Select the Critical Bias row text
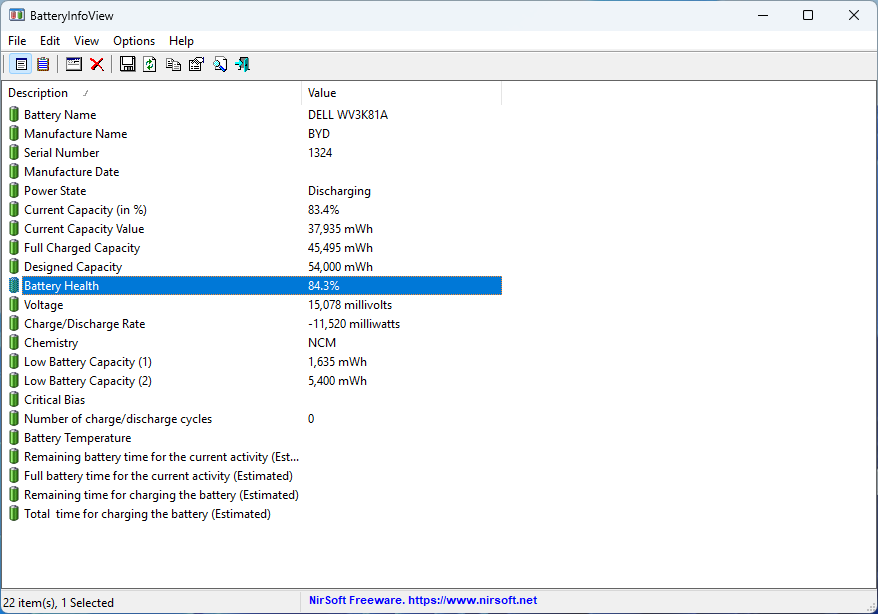 click(54, 400)
